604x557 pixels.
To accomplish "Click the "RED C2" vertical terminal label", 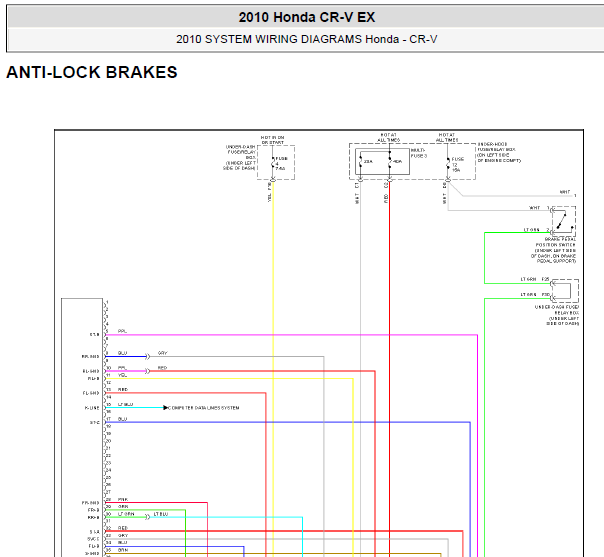I will (x=386, y=193).
